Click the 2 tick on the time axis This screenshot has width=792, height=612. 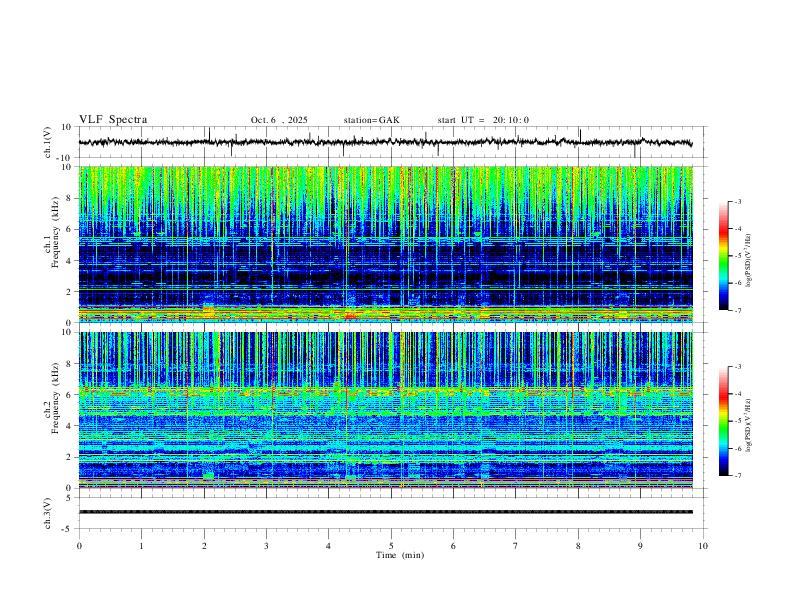pos(204,546)
